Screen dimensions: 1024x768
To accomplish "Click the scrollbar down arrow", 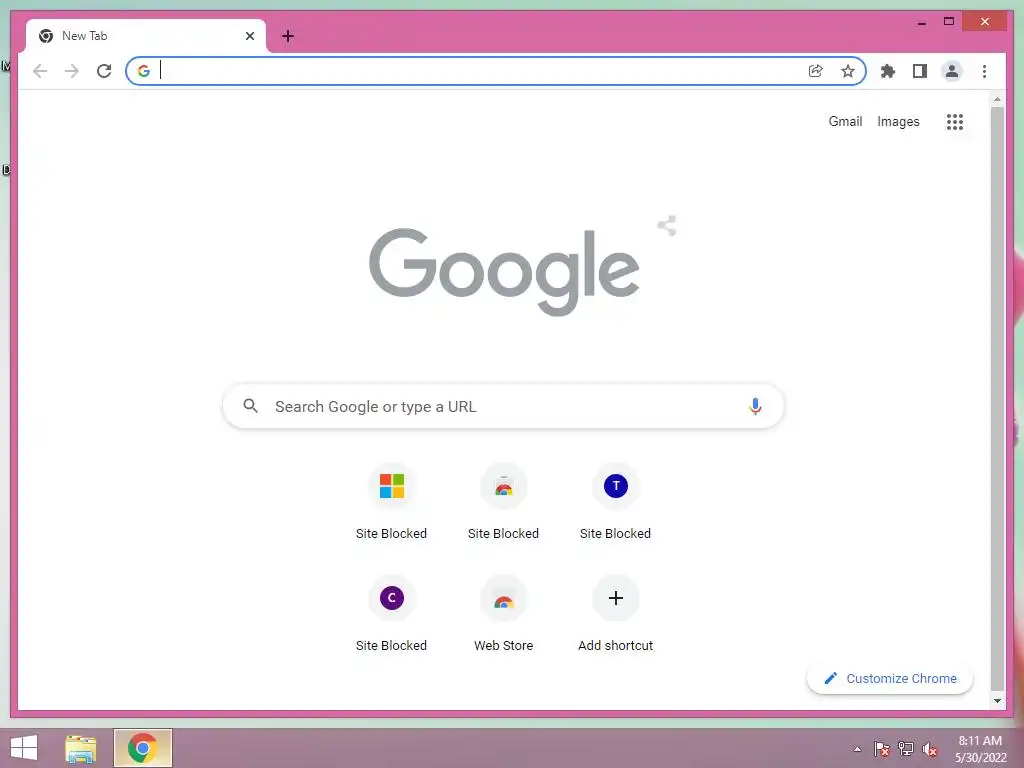I will [997, 701].
